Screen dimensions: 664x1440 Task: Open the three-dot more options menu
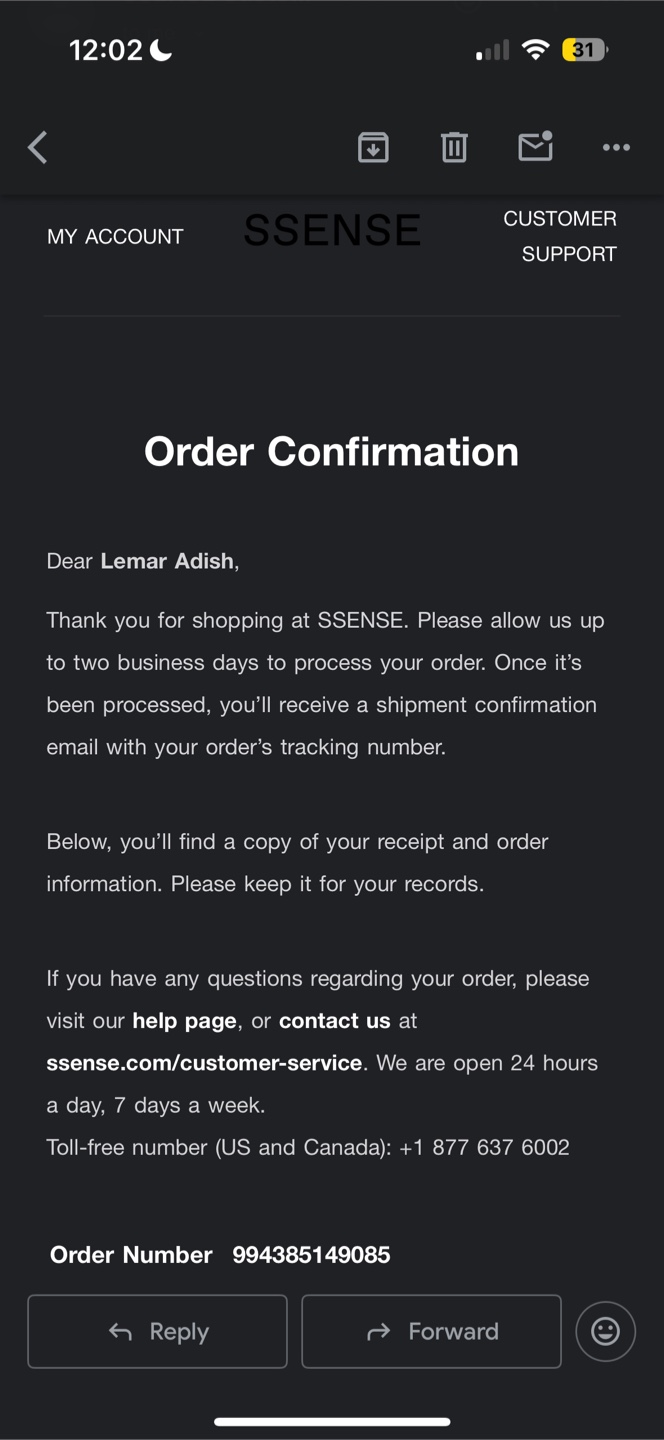point(616,148)
